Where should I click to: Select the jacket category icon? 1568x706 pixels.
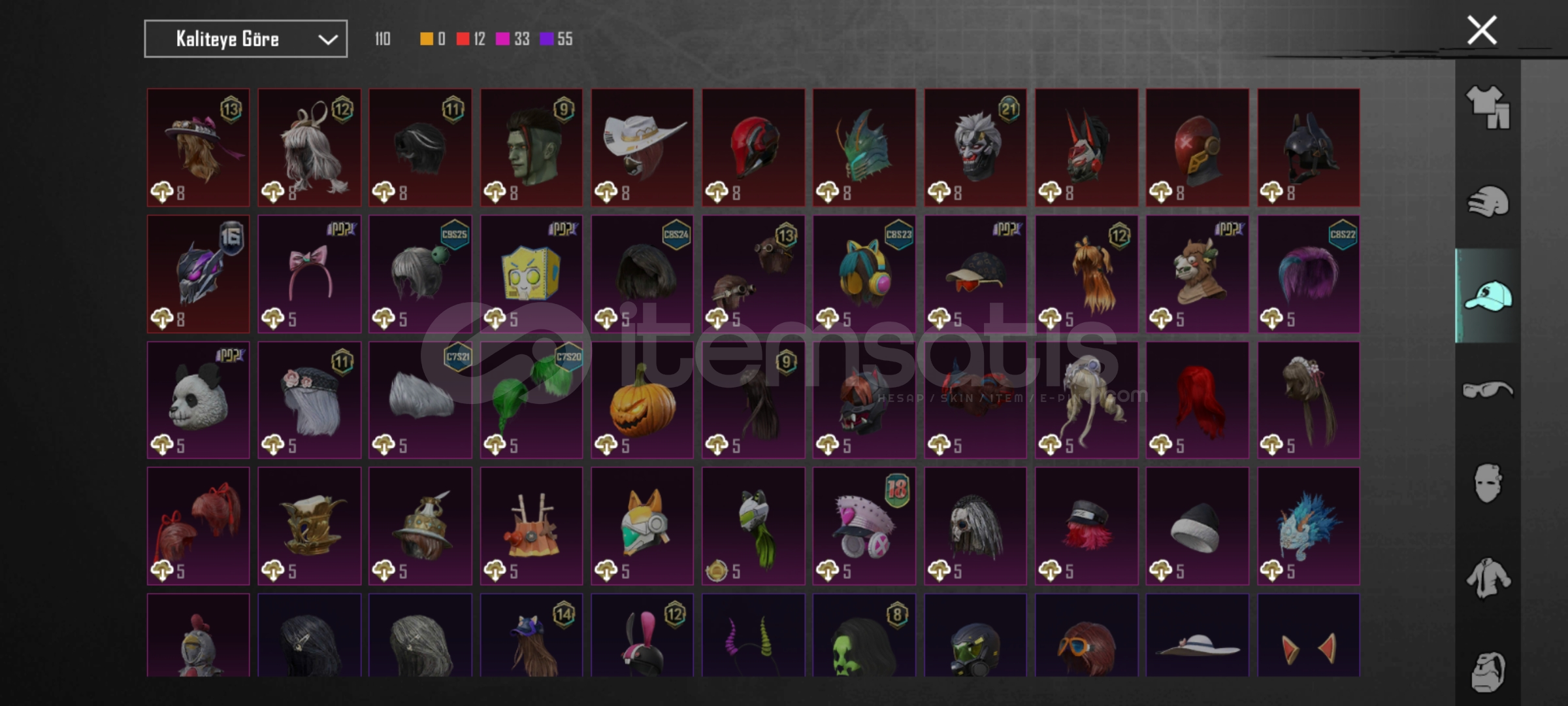pos(1488,578)
